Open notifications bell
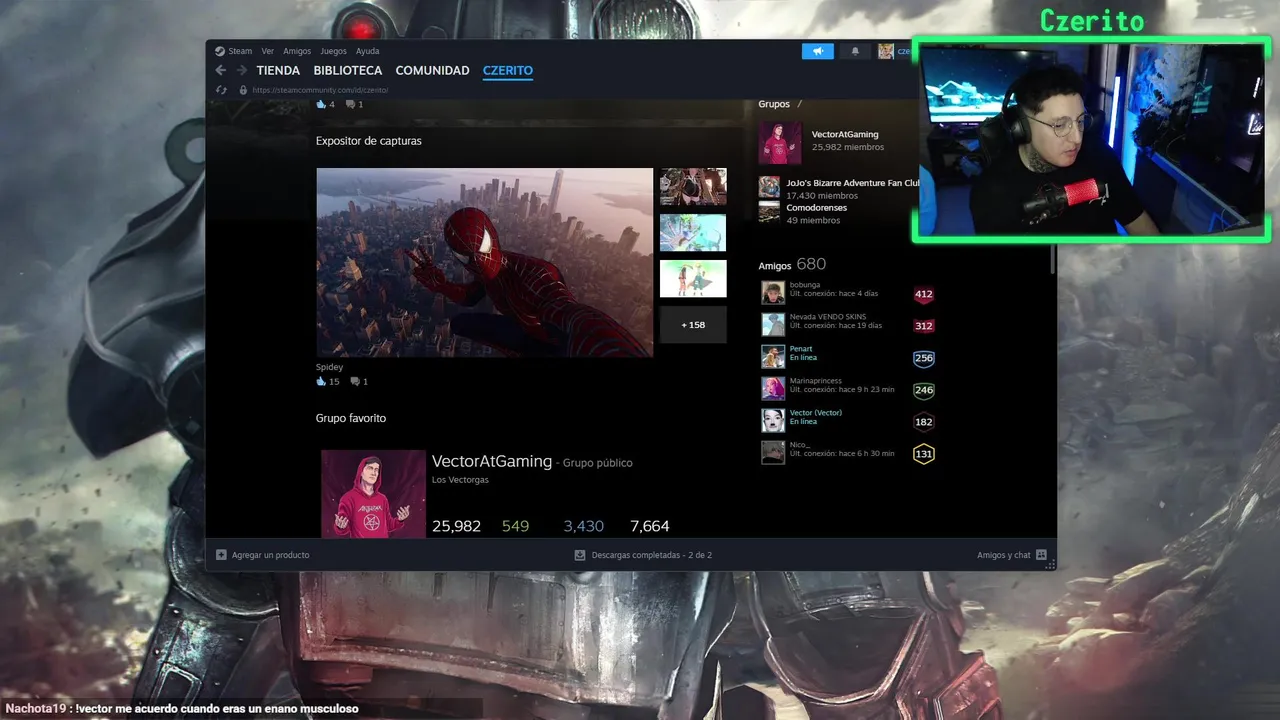 855,51
